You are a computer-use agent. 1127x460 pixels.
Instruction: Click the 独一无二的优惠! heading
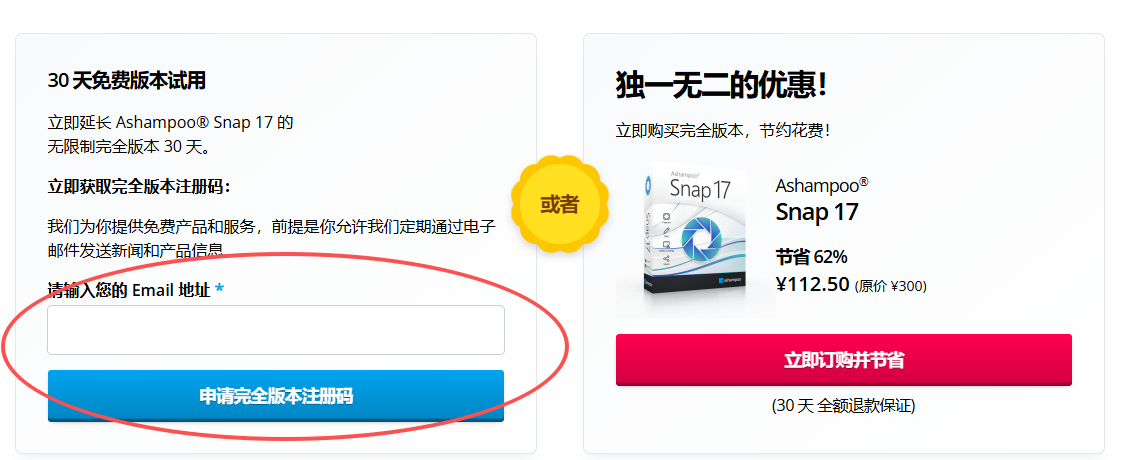coord(721,86)
